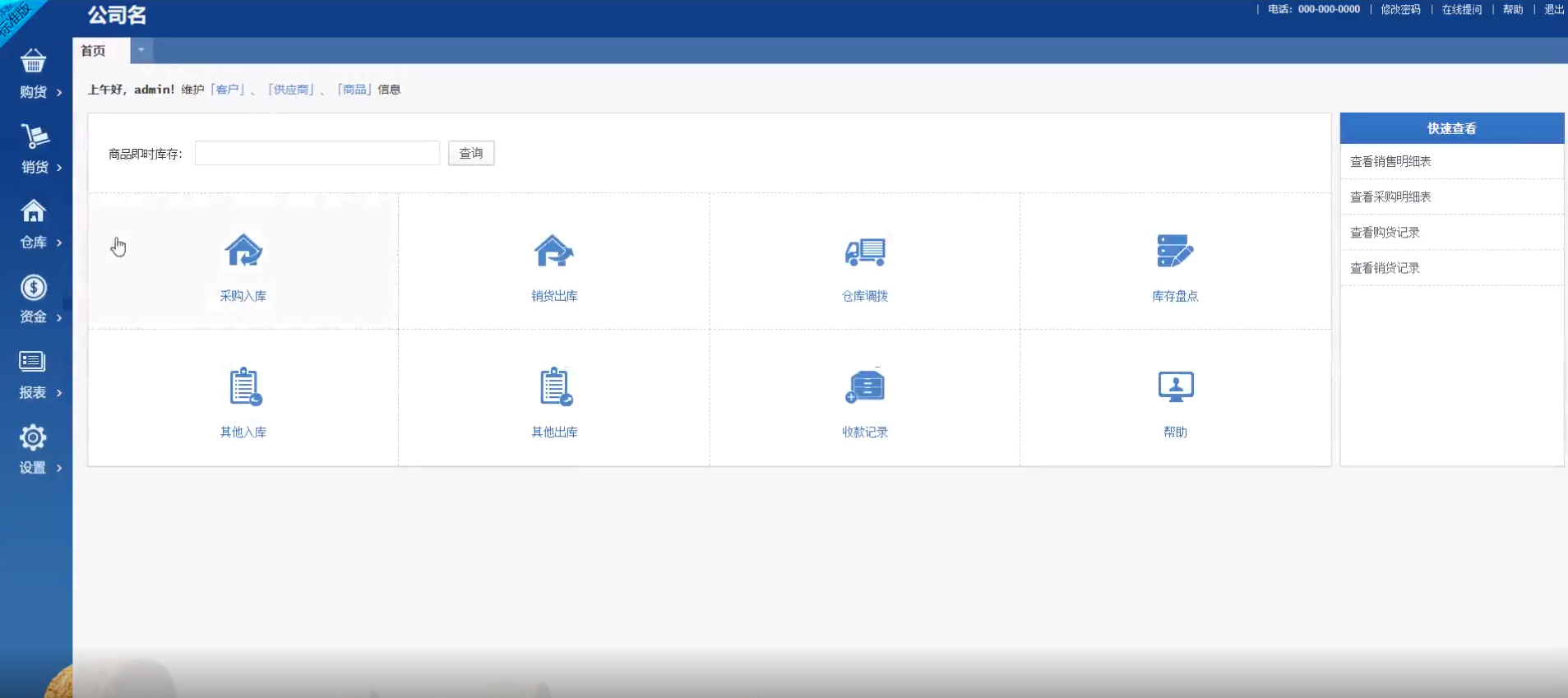Open the 销货出库 sales outbound icon
Image resolution: width=1568 pixels, height=698 pixels.
(553, 252)
